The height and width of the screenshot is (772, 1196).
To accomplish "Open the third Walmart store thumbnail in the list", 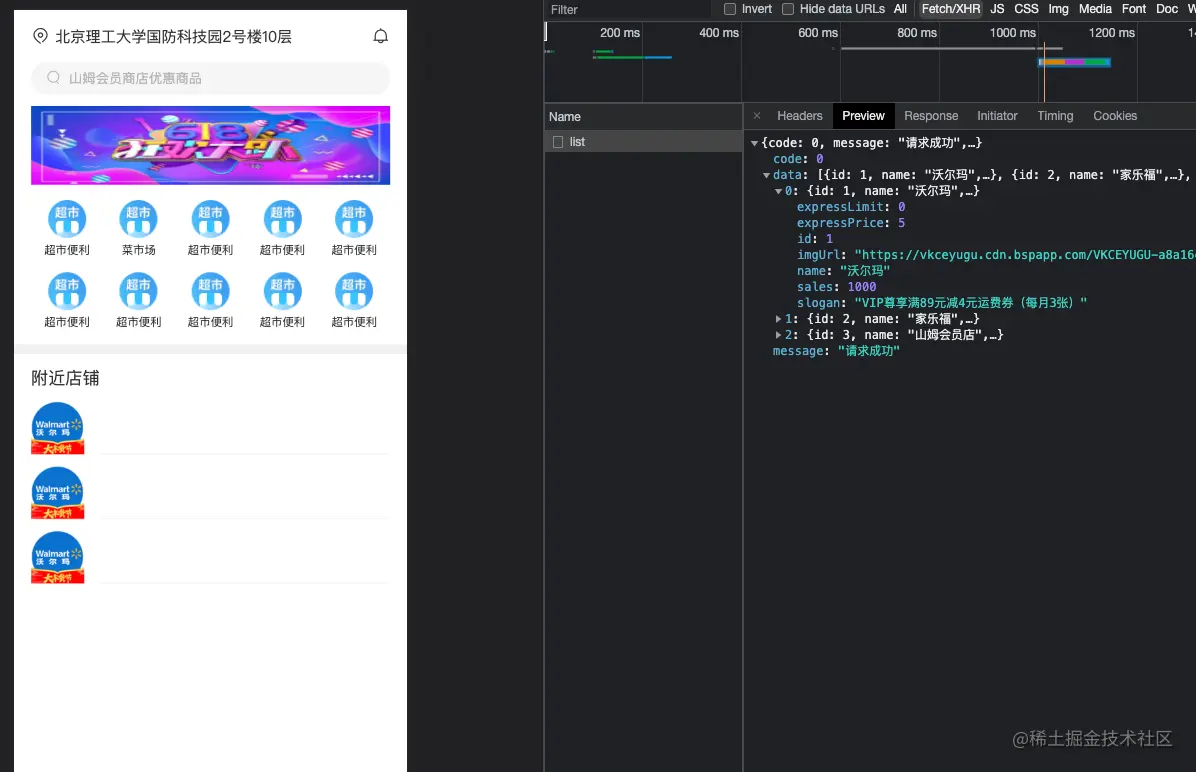I will coord(57,558).
